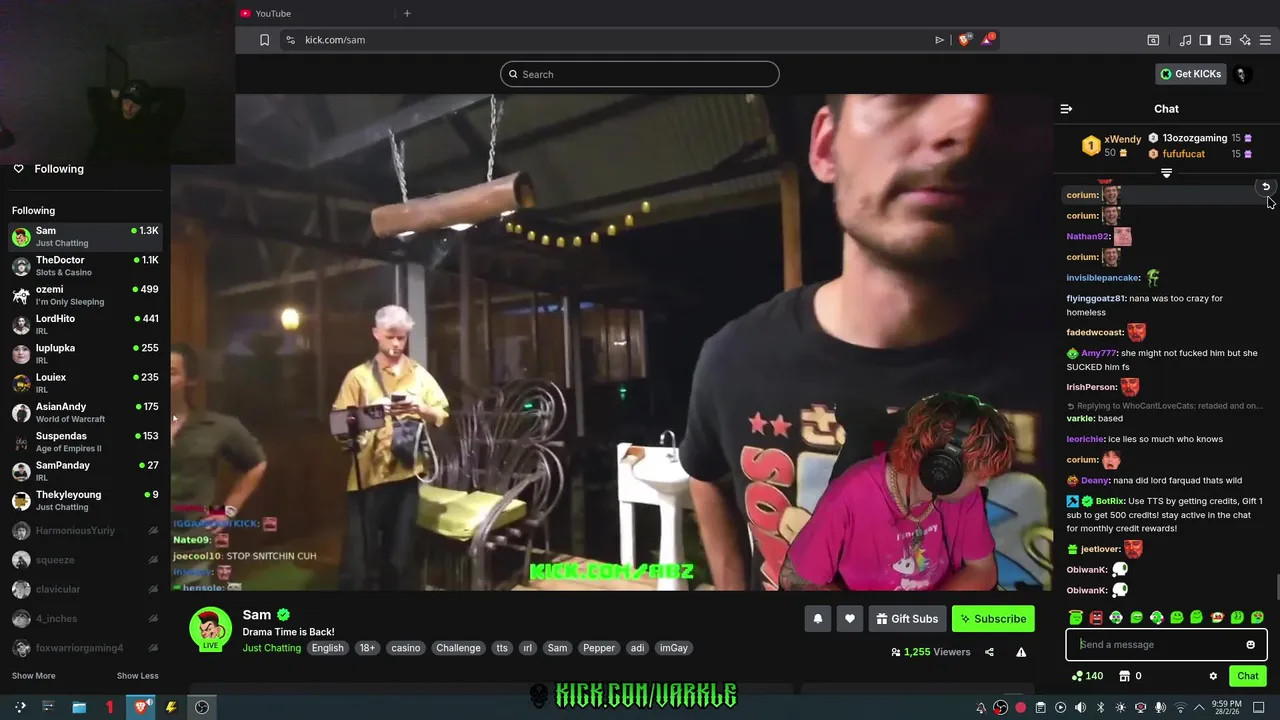Click the Gift Subs button
Viewport: 1280px width, 720px height.
tap(907, 619)
